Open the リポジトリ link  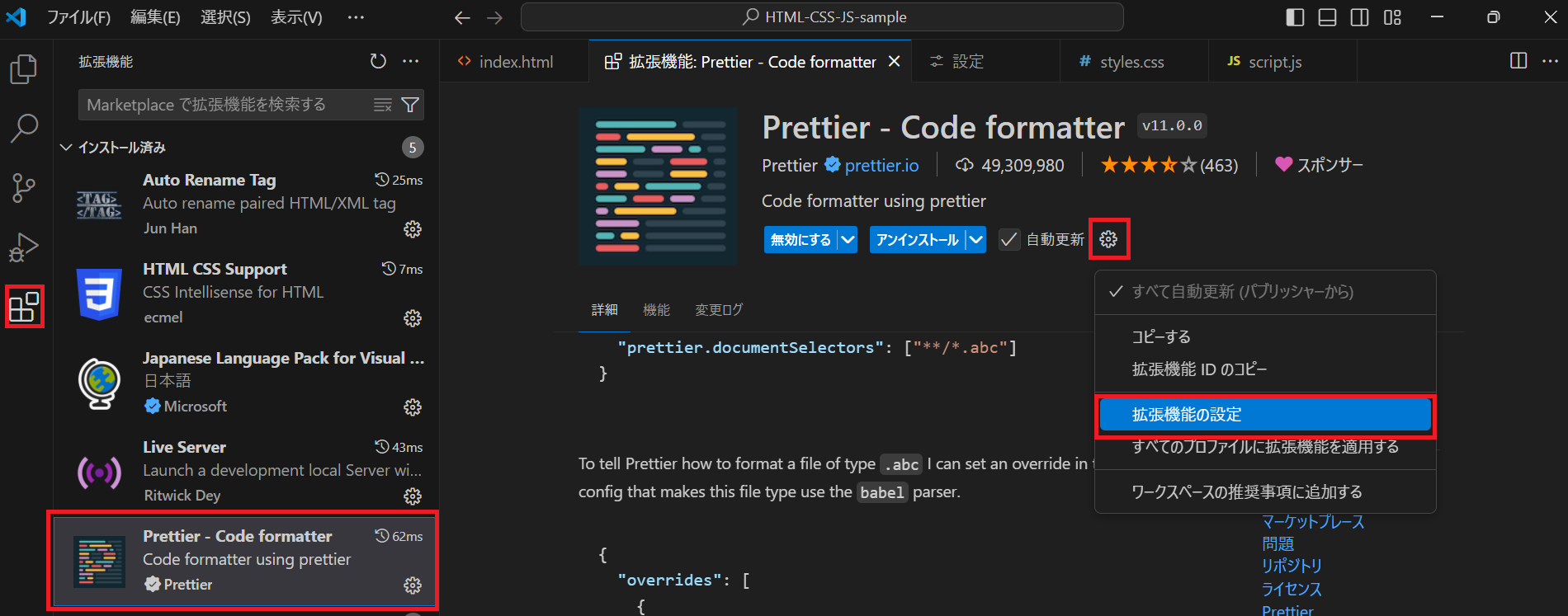1292,566
